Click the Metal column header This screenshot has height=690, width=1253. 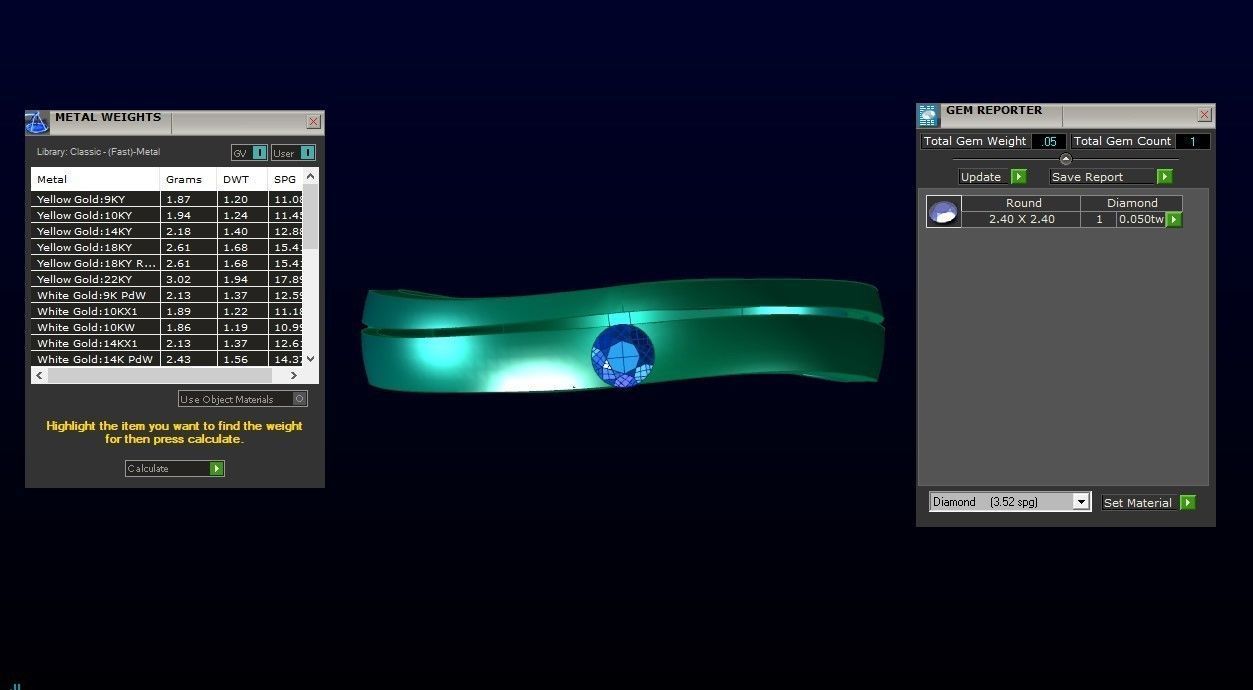[95, 179]
